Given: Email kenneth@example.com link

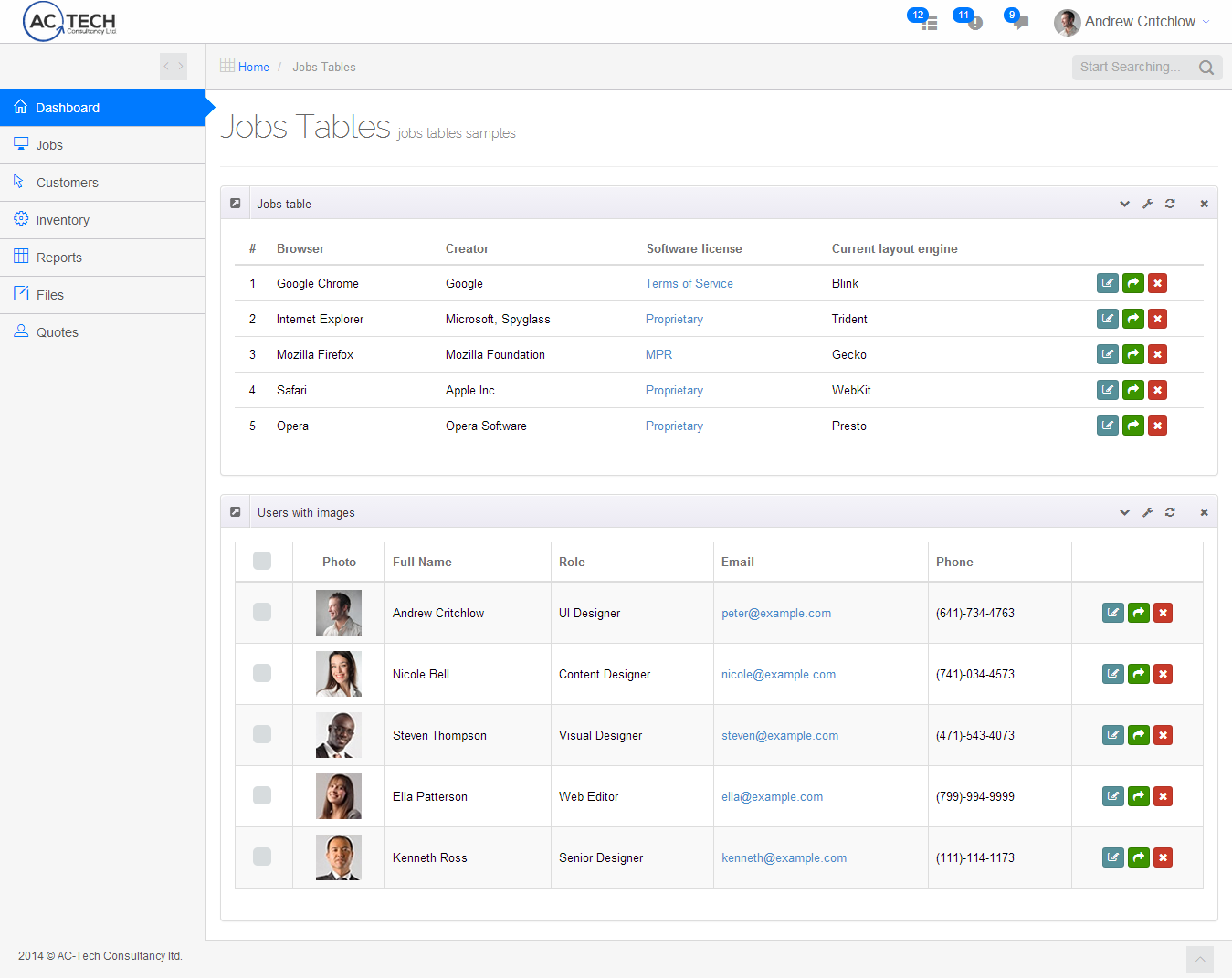Looking at the screenshot, I should tap(784, 857).
